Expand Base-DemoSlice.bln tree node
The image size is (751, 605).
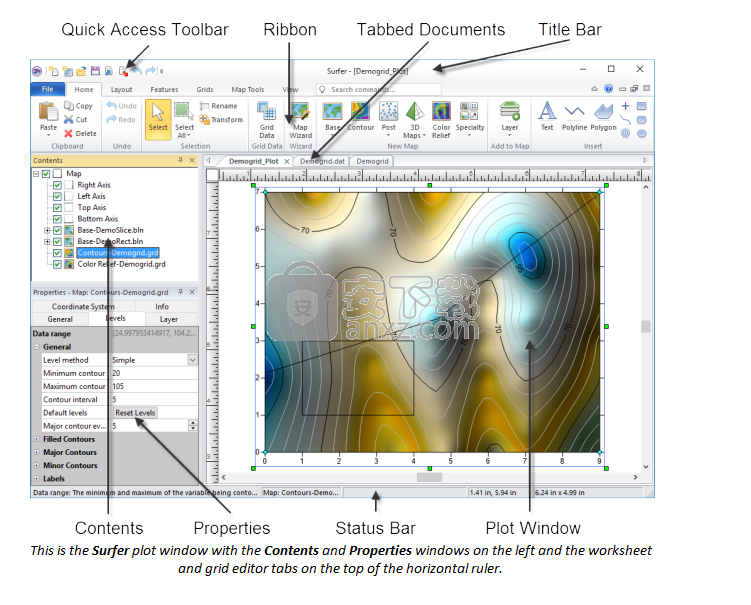click(47, 230)
